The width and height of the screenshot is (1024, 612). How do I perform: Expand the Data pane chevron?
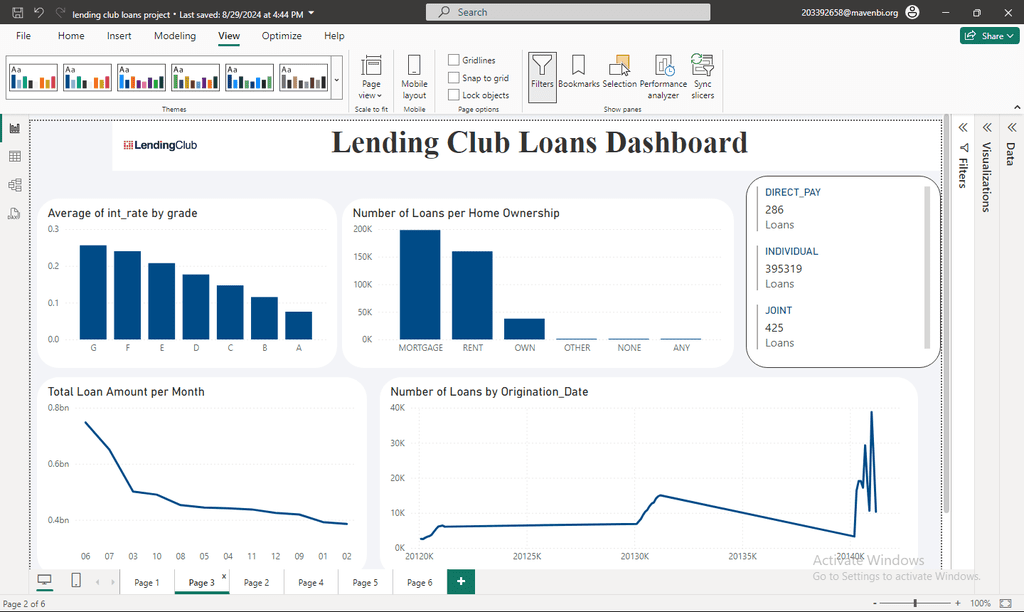(1012, 127)
